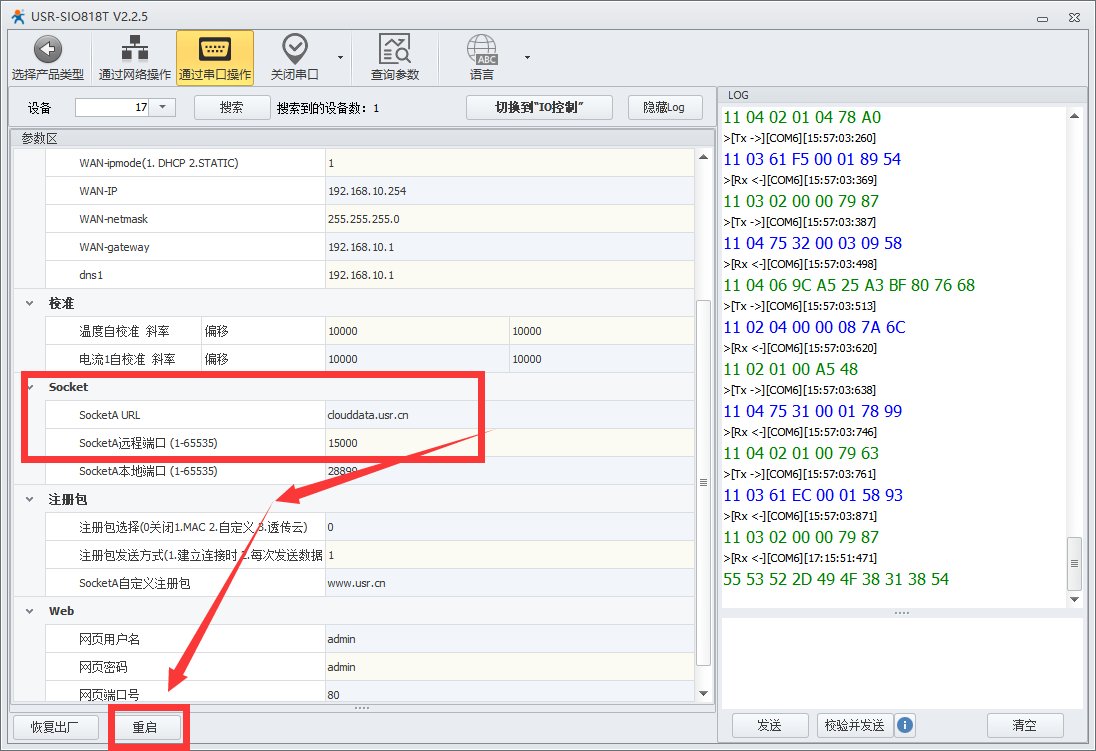Screen dimensions: 1096x751
Task: Switch to IO control mode
Action: [539, 107]
